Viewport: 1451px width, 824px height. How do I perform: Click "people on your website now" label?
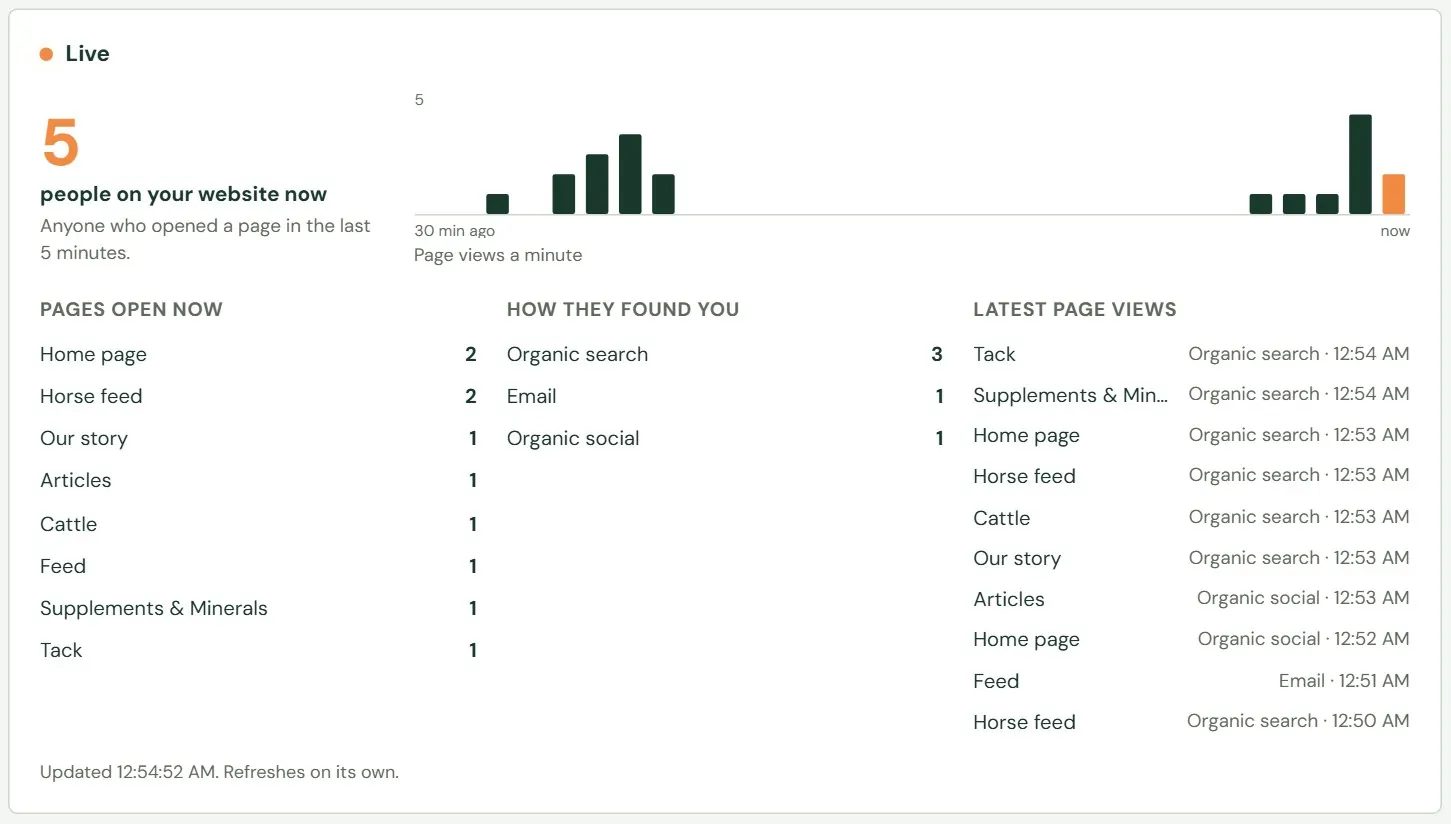click(183, 194)
